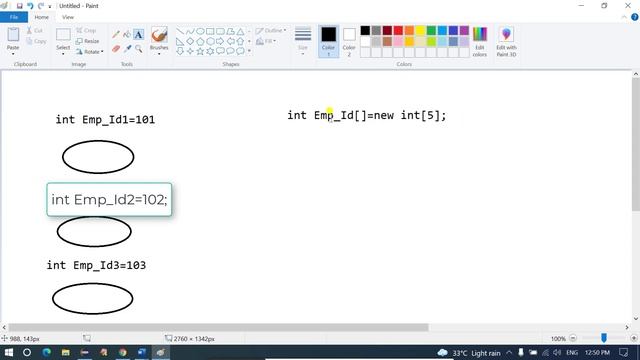Image resolution: width=640 pixels, height=360 pixels.
Task: Pick the purple color swatch
Action: click(x=464, y=30)
